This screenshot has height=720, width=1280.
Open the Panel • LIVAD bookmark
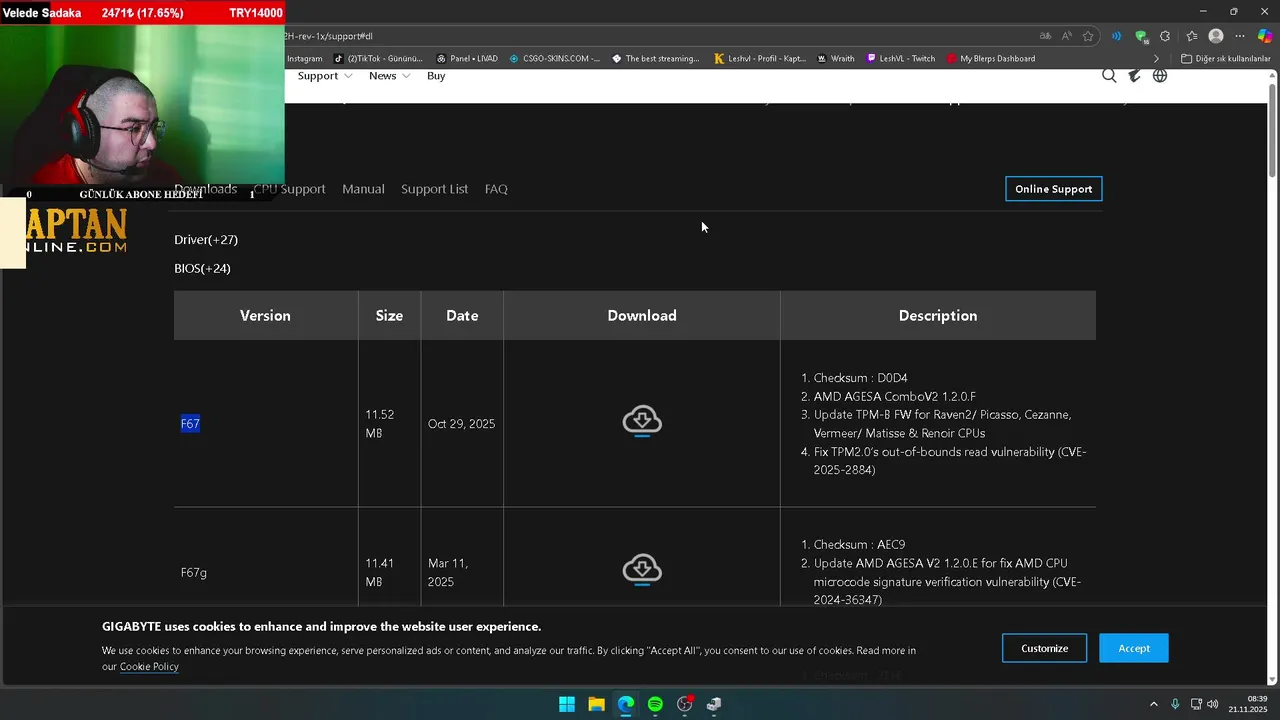pos(467,59)
